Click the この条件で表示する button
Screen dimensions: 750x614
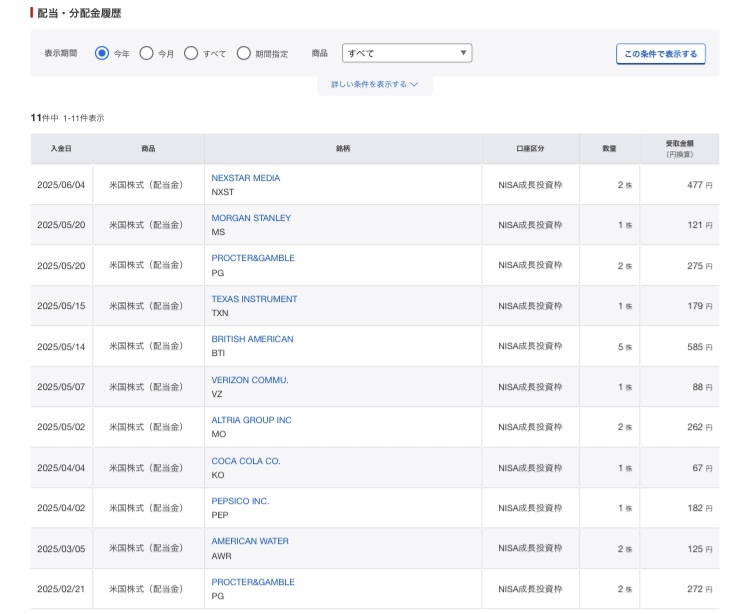point(661,54)
